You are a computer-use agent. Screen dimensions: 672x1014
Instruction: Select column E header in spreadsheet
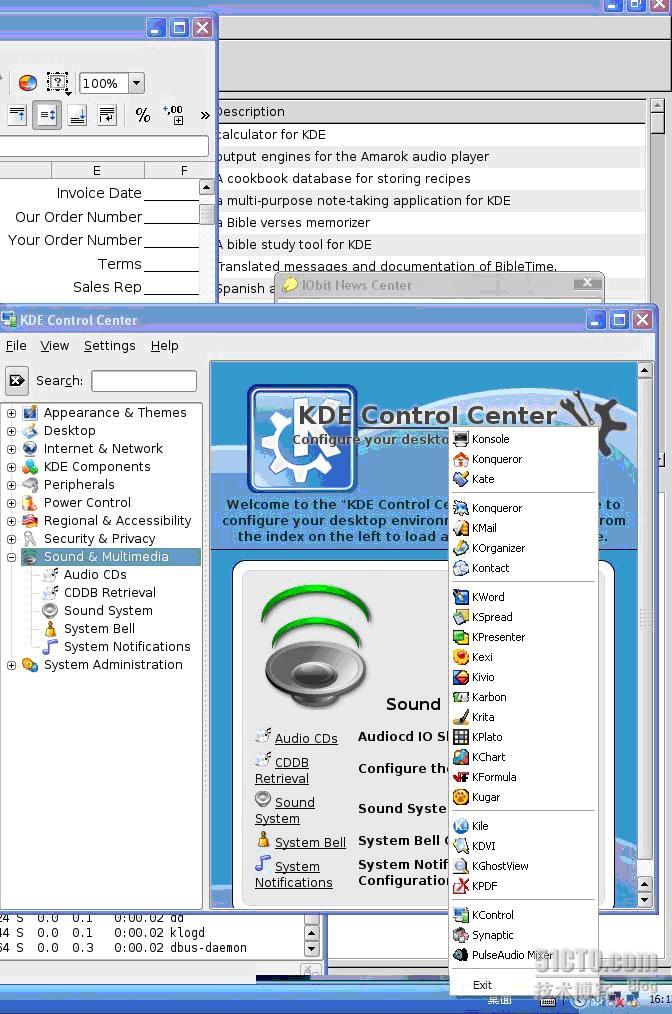[x=97, y=171]
